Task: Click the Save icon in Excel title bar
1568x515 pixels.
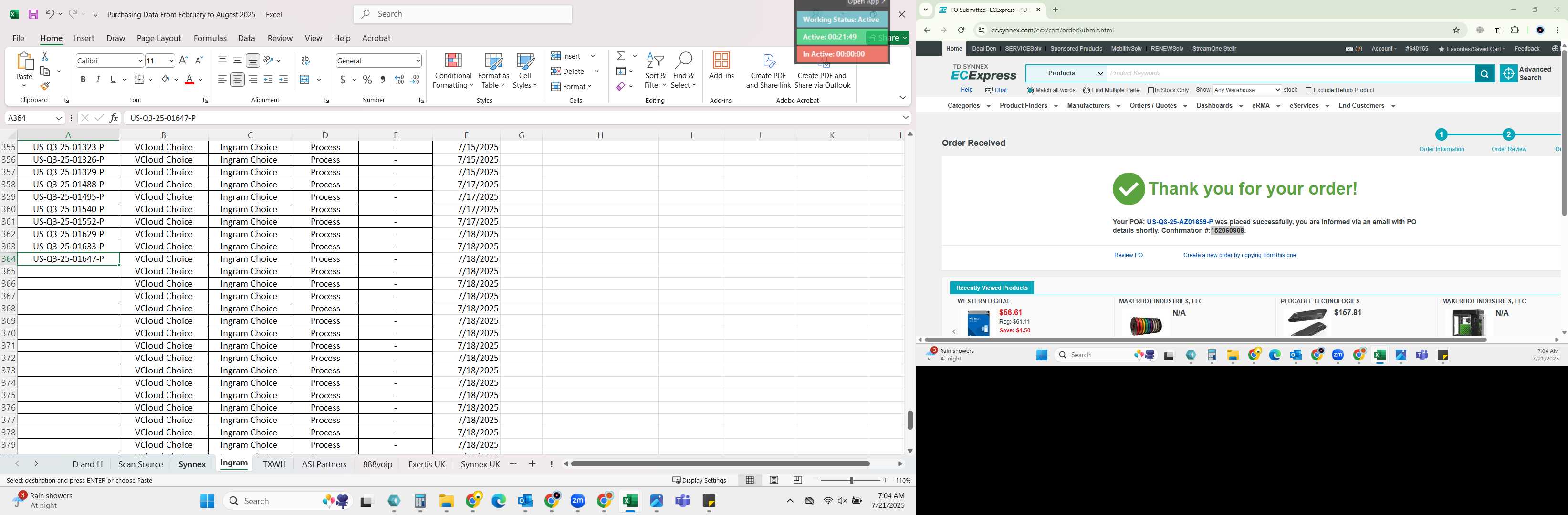Action: tap(33, 14)
